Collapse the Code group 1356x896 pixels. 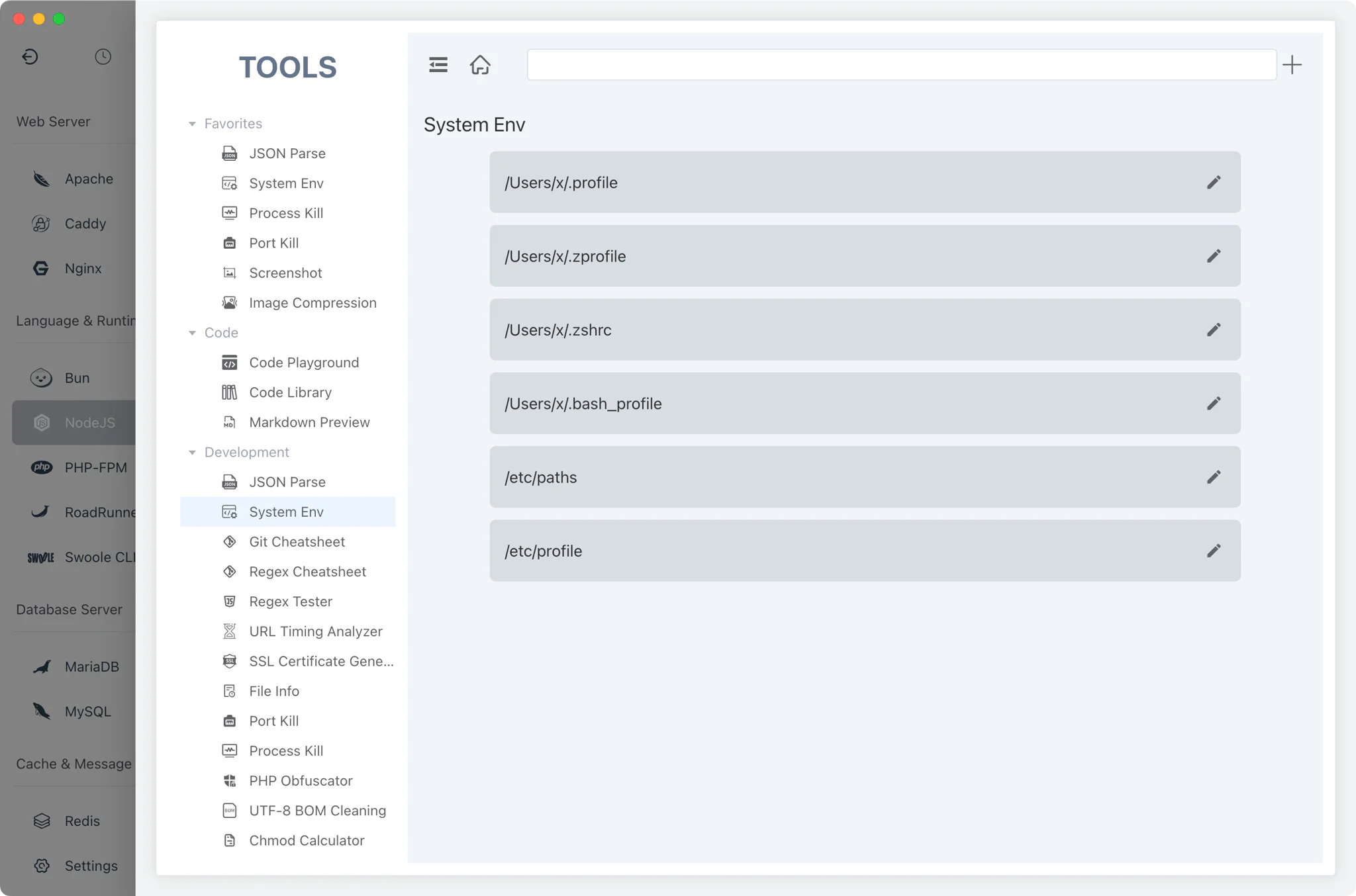pos(192,333)
